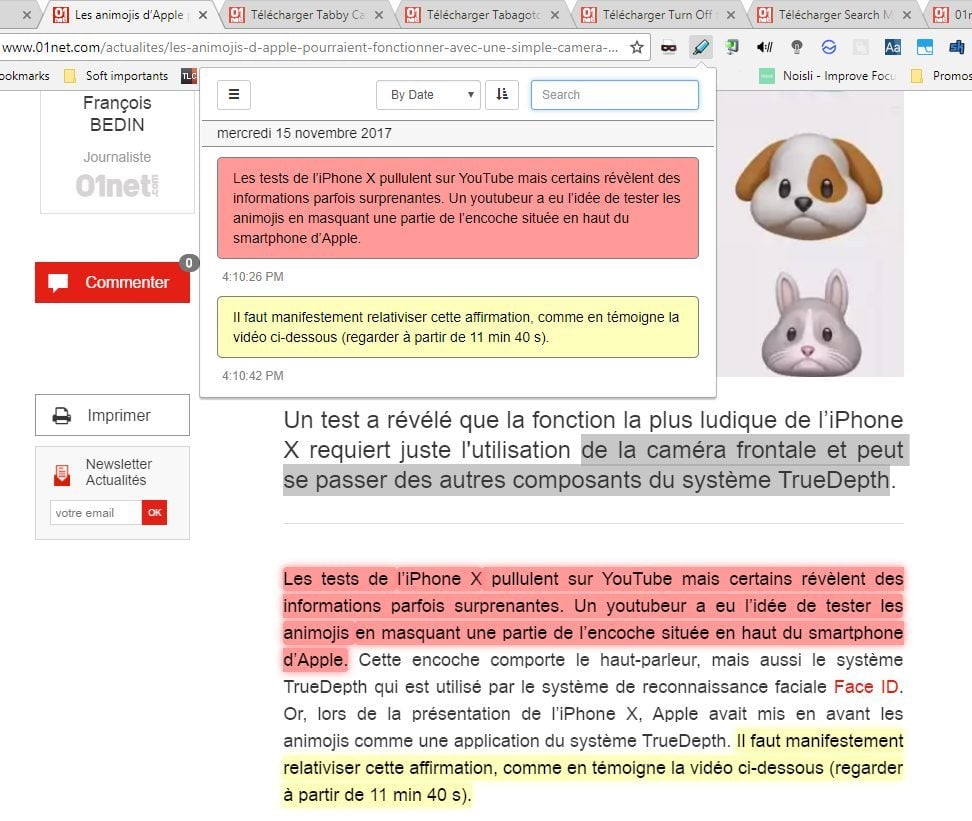Click the highlighter extension icon in toolbar

701,47
